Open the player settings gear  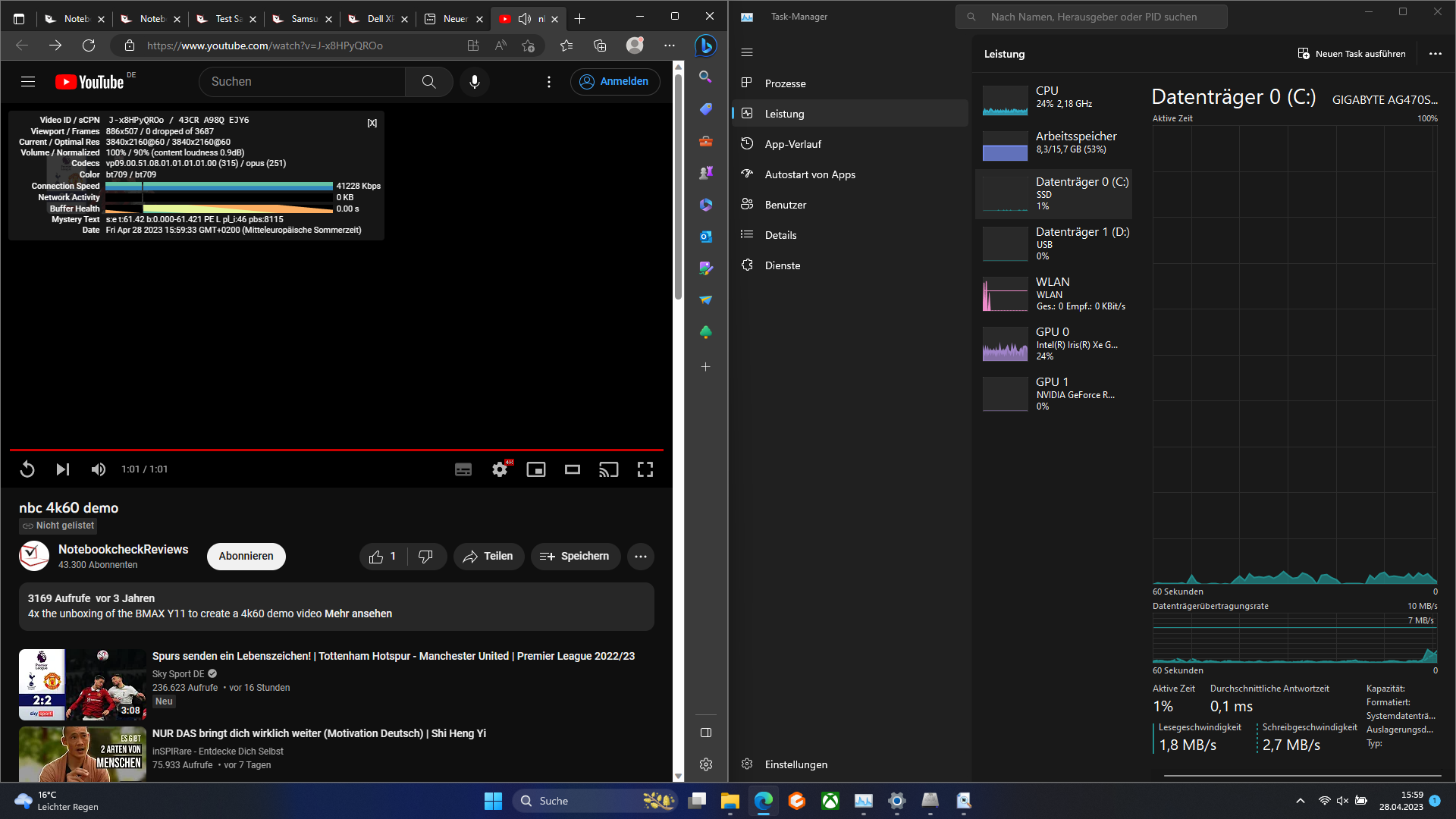500,469
